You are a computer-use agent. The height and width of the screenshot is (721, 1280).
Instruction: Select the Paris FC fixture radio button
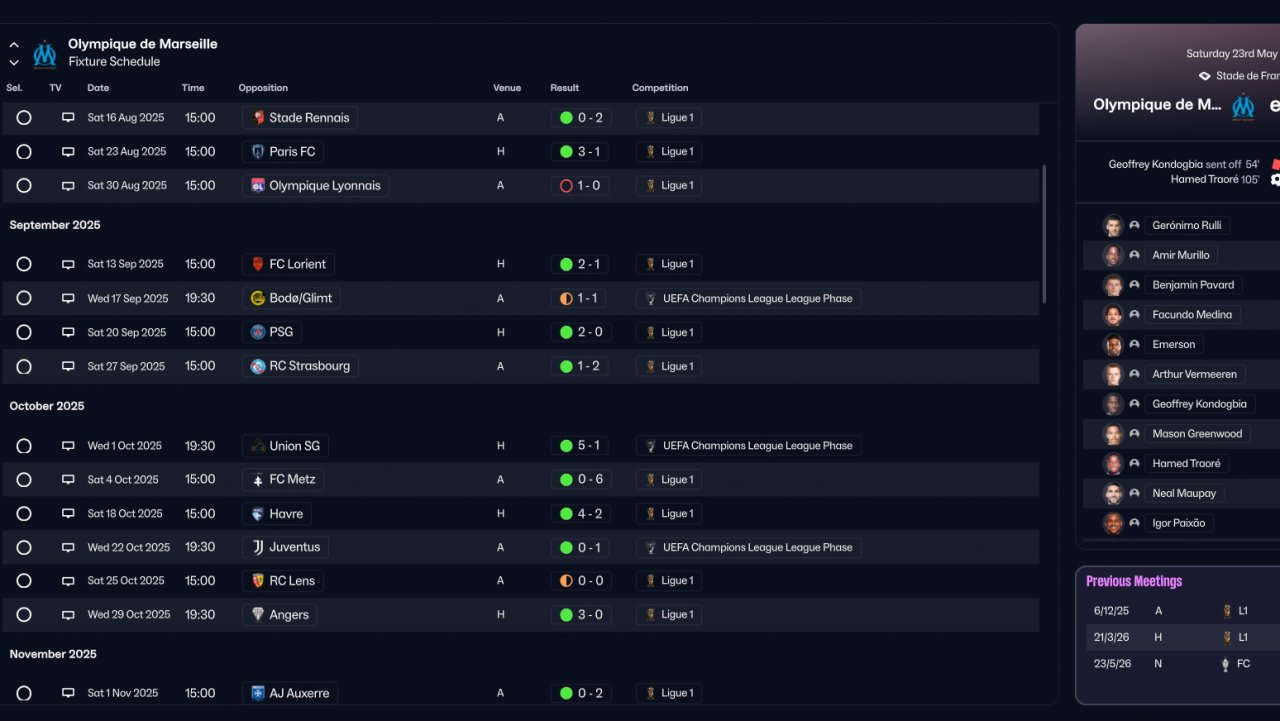tap(24, 152)
